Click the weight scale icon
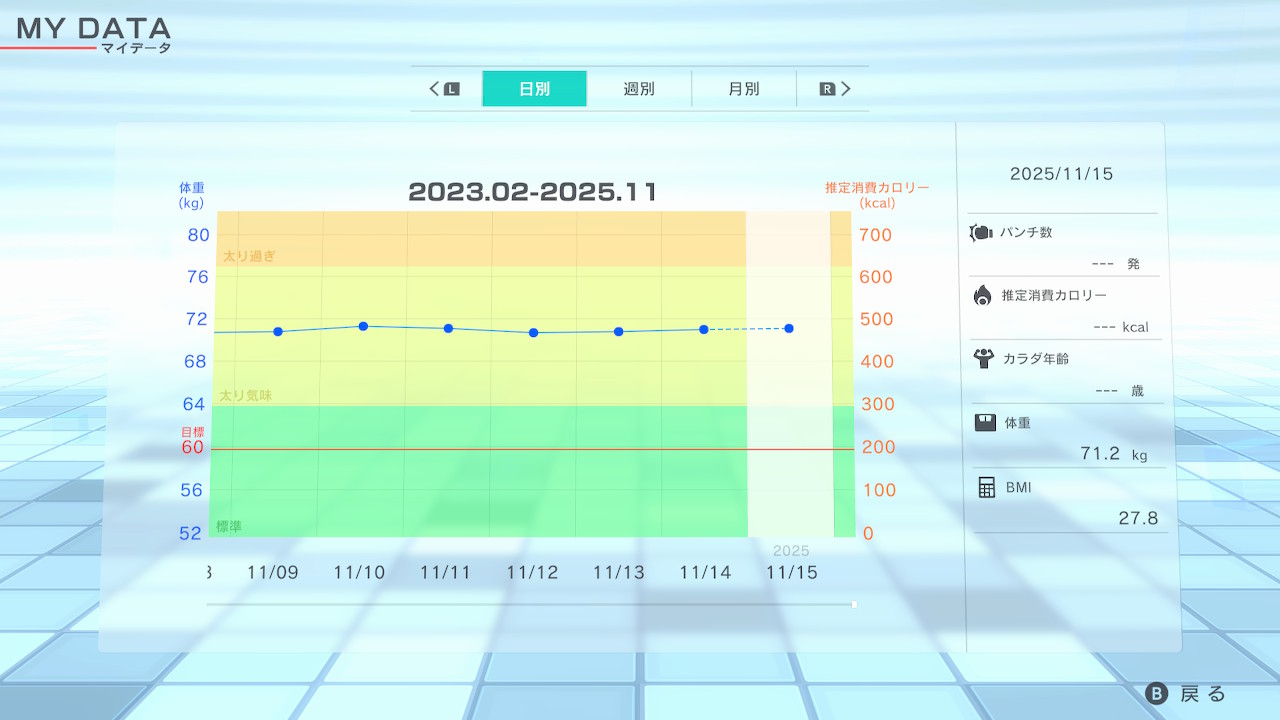 click(985, 422)
